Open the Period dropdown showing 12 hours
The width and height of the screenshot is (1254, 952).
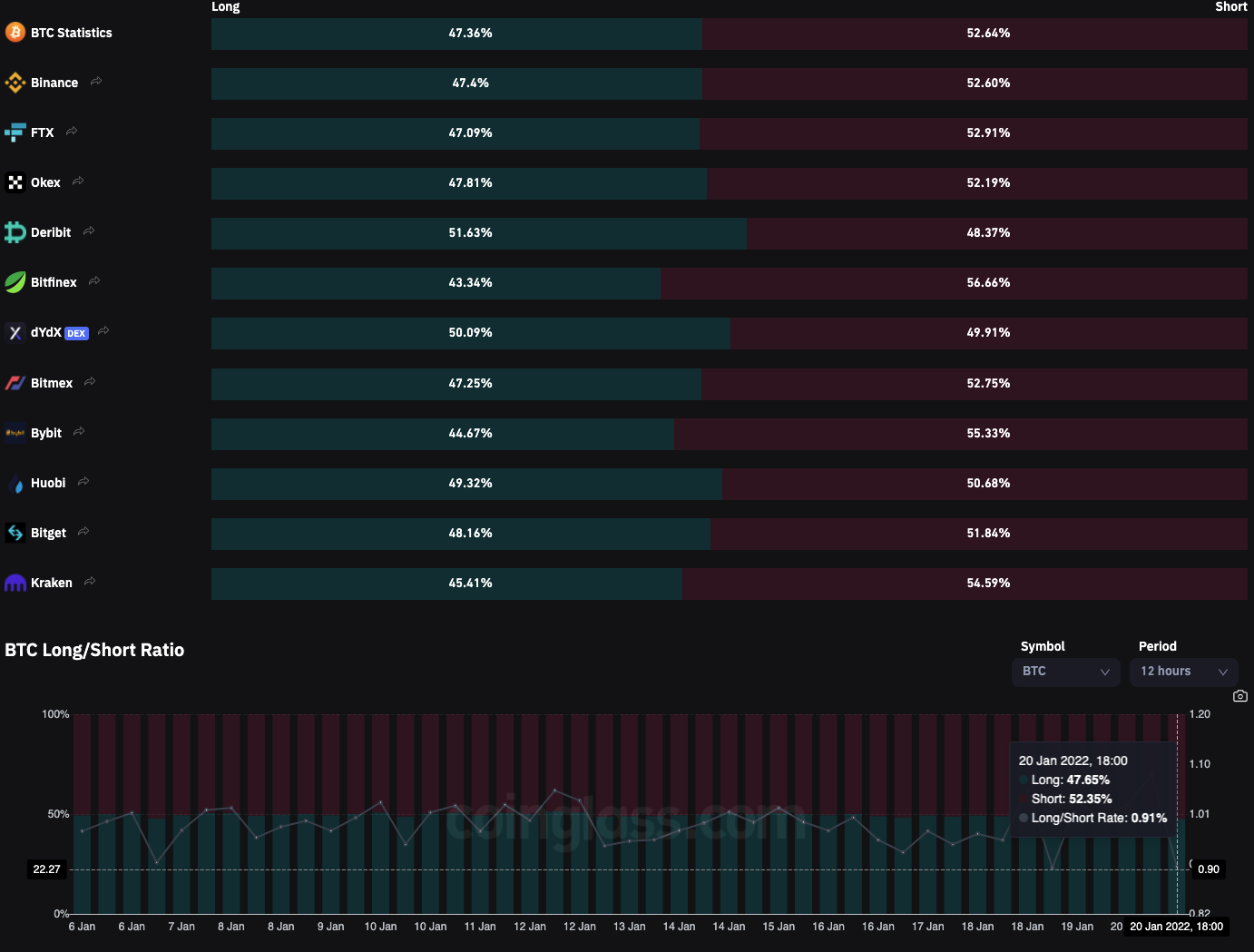coord(1184,672)
